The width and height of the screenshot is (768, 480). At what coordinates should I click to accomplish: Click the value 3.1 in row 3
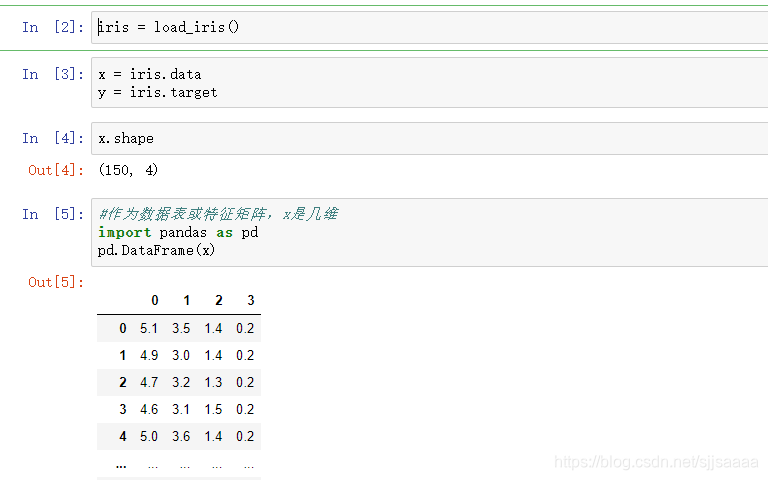click(x=181, y=409)
